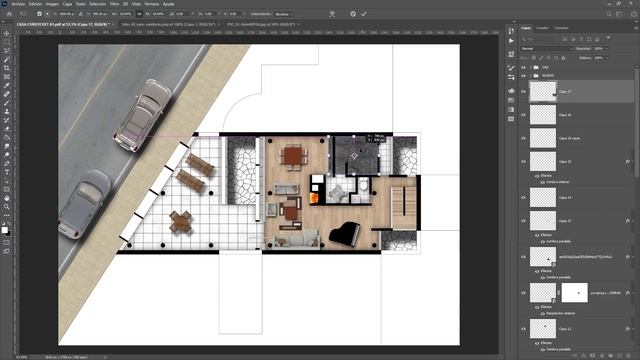This screenshot has height=360, width=640.
Task: Expand the MUROS layer group
Action: (x=531, y=76)
